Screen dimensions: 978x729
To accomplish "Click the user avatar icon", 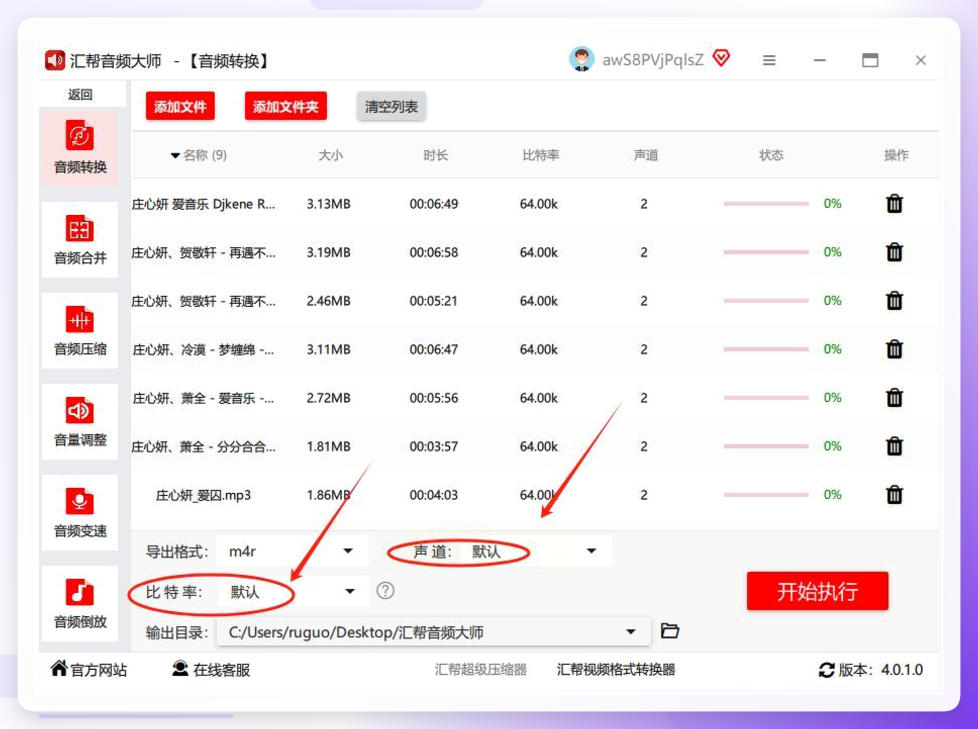I will point(581,59).
